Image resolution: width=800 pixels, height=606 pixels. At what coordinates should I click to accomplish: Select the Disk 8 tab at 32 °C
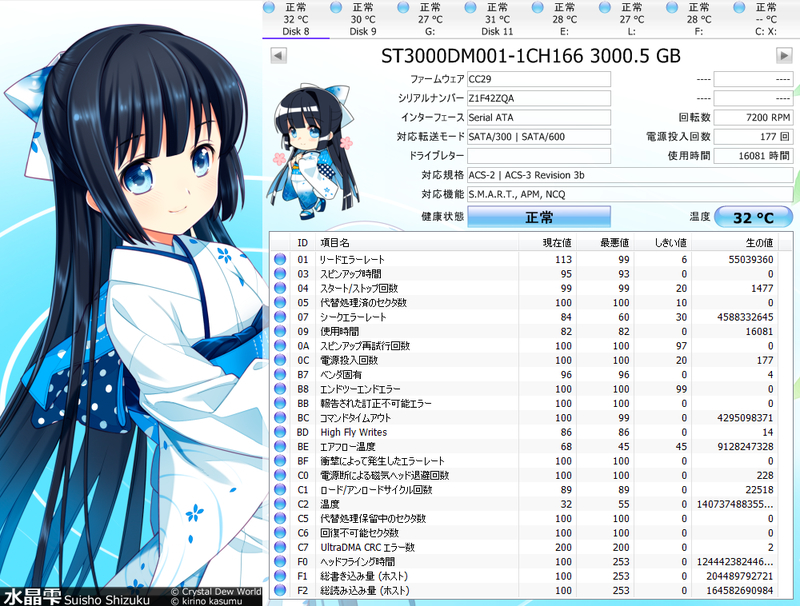(x=296, y=19)
